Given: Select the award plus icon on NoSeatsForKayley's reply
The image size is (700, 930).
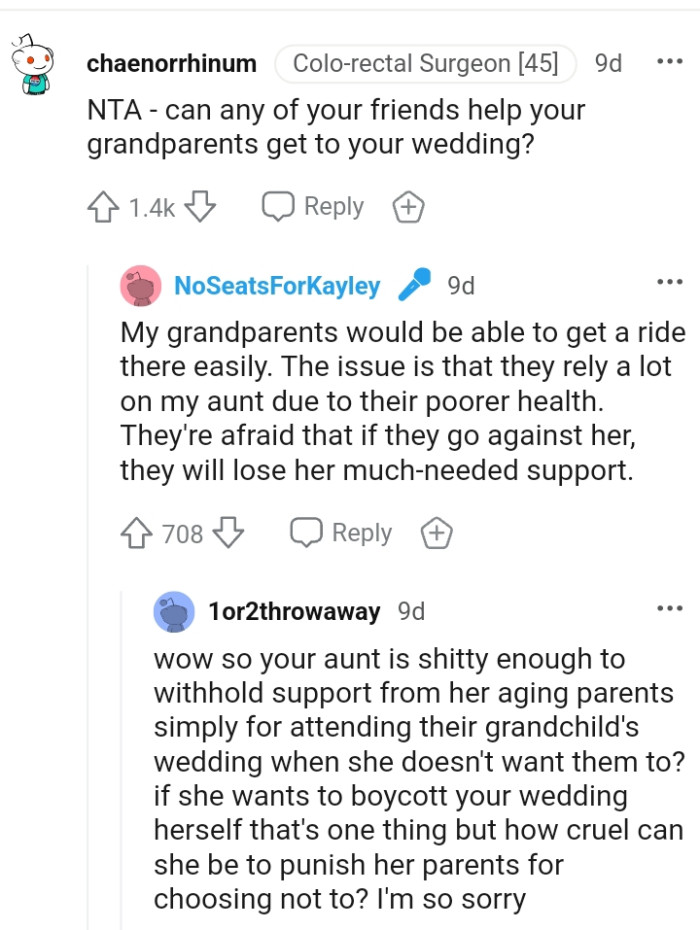Looking at the screenshot, I should coord(435,533).
